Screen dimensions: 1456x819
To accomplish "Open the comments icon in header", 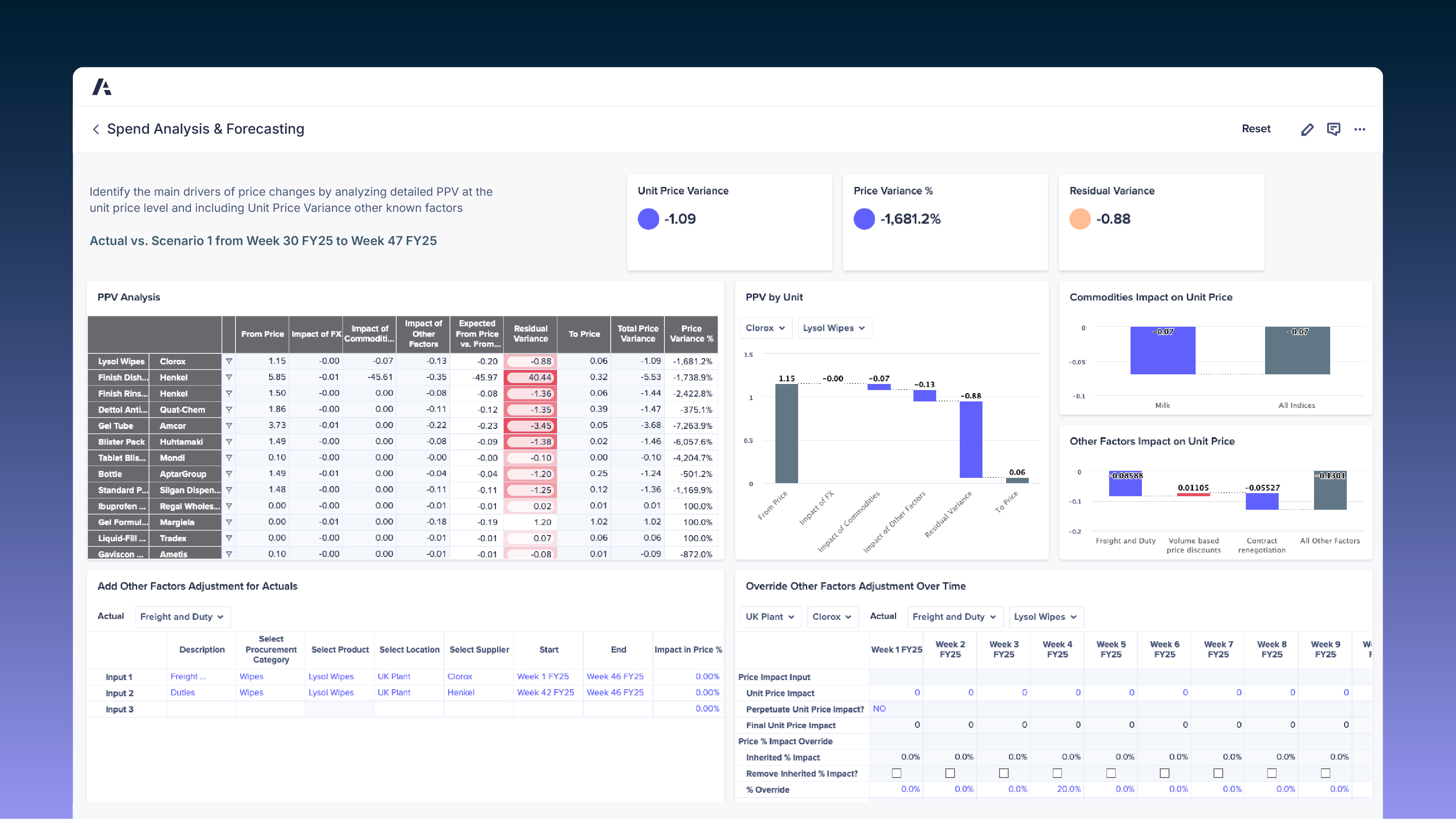I will pyautogui.click(x=1333, y=129).
